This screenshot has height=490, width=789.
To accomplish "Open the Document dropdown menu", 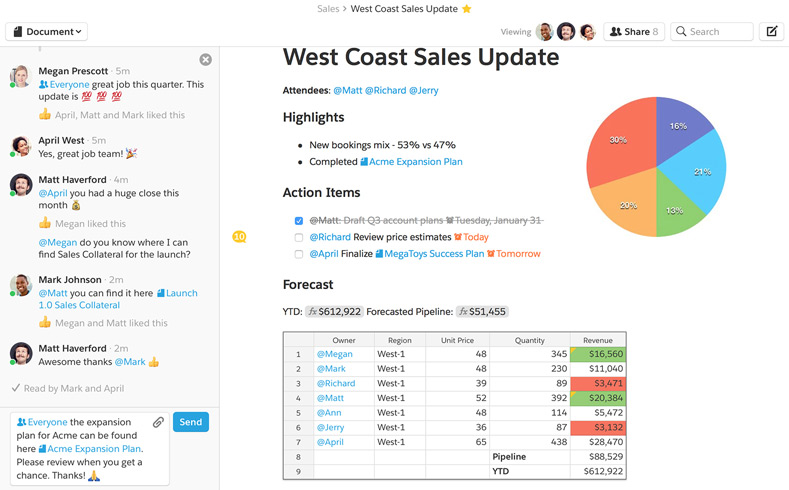I will click(x=47, y=32).
